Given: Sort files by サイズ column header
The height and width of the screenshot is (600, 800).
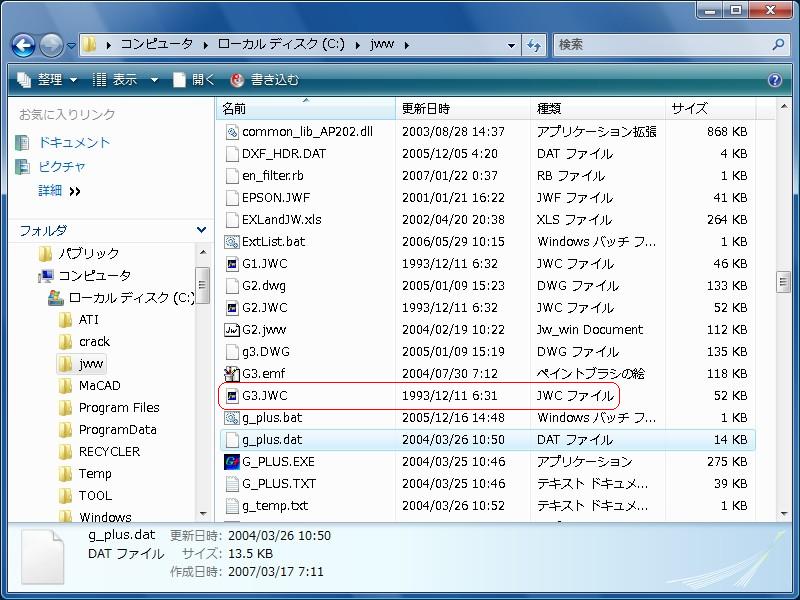Looking at the screenshot, I should (x=690, y=108).
